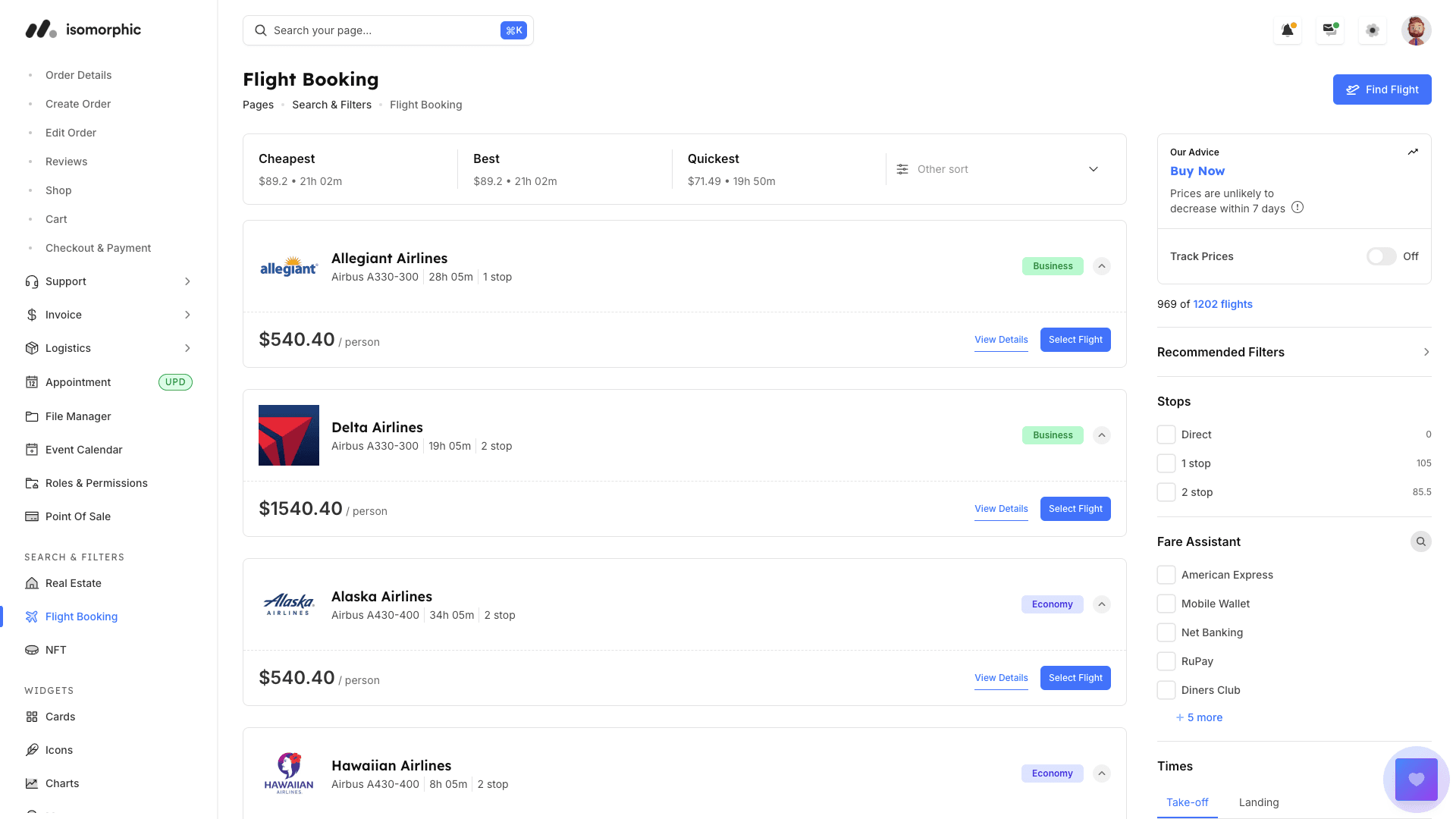Click the Real Estate house icon

click(32, 583)
